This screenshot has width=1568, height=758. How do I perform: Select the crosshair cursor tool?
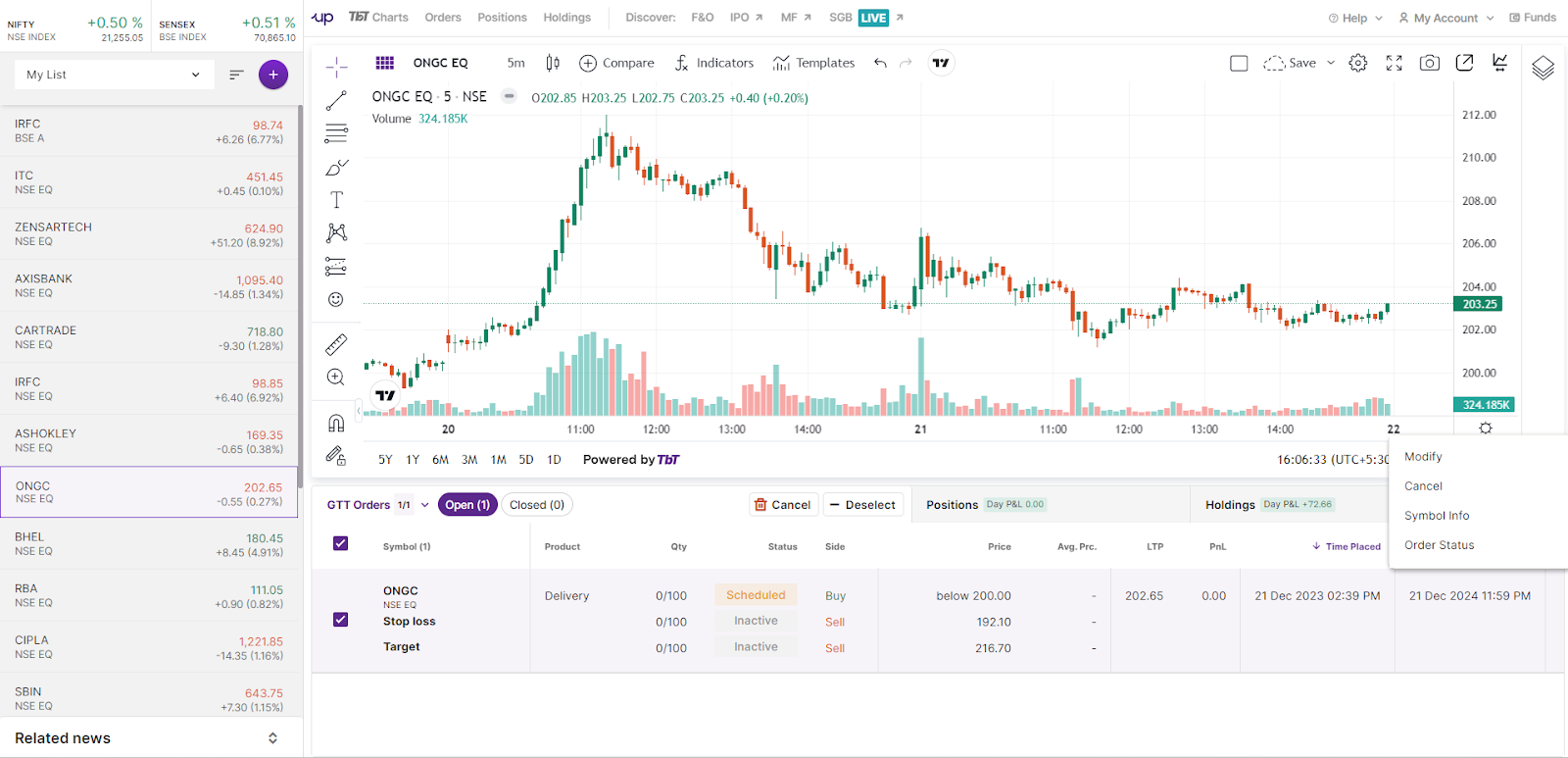336,67
